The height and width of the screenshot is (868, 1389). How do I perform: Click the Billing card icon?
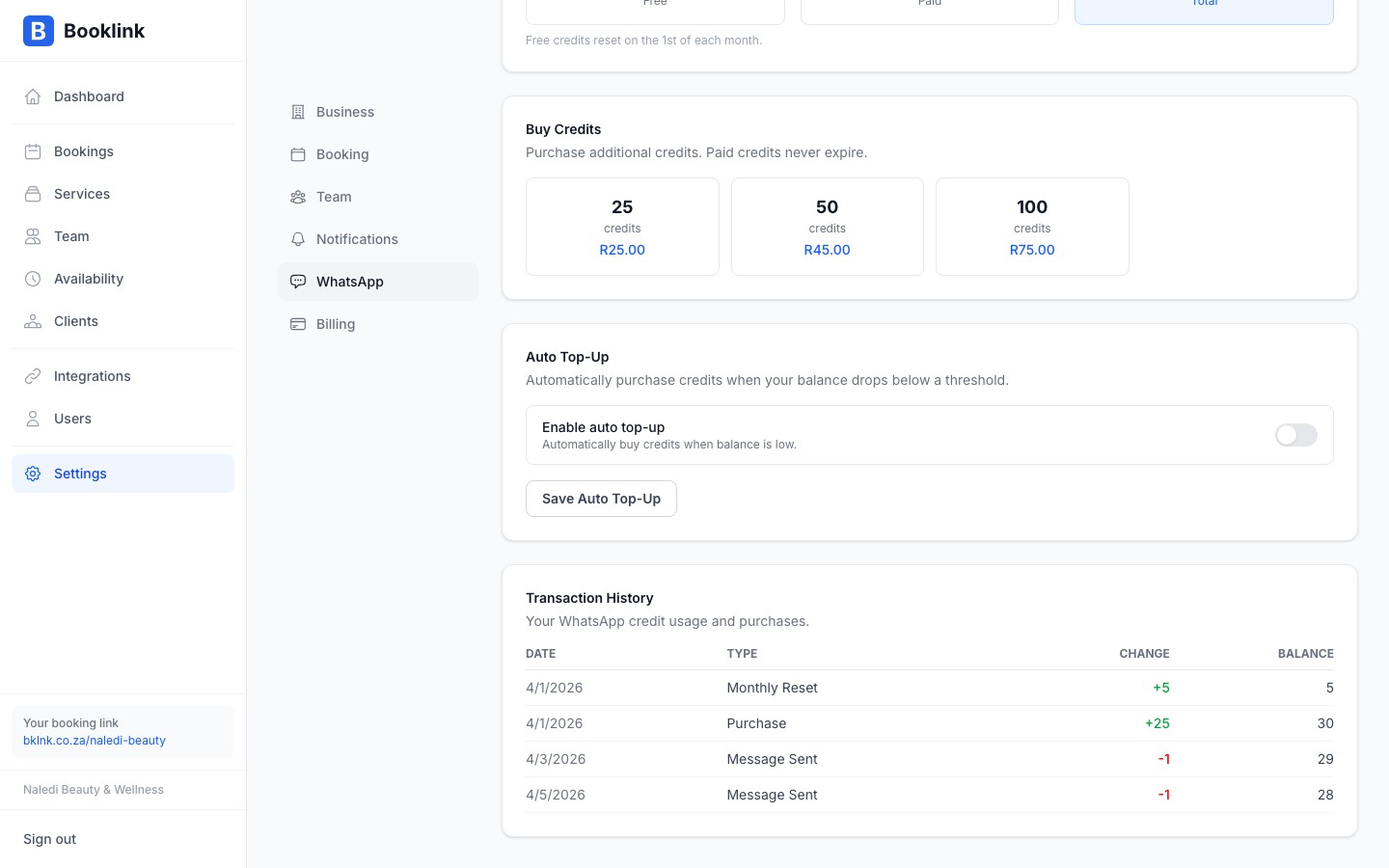click(298, 324)
